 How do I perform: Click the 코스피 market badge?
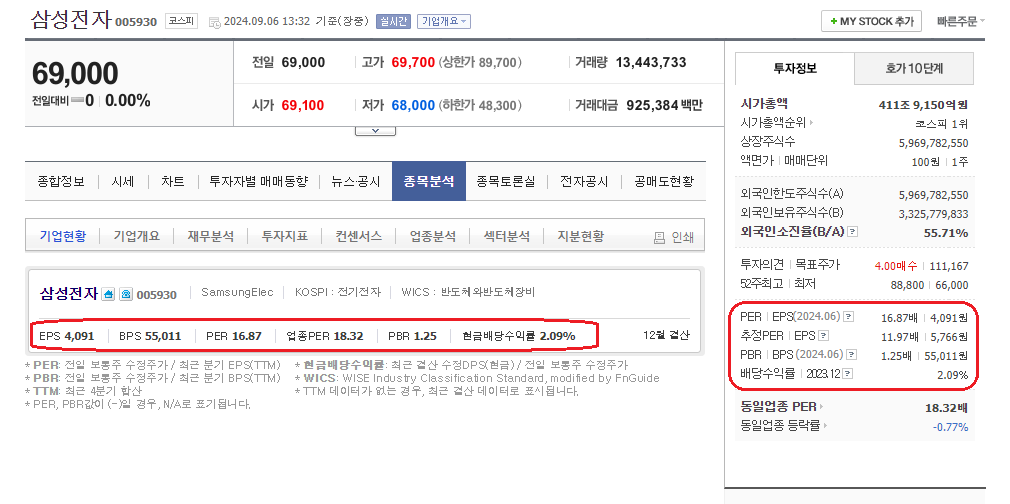pos(181,21)
